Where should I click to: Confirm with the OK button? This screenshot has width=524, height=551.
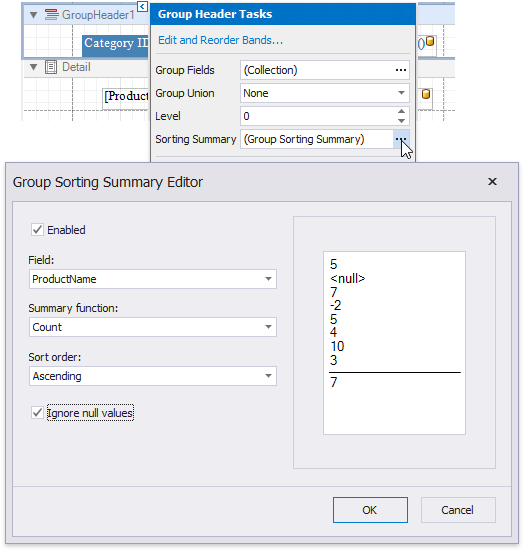coord(370,510)
